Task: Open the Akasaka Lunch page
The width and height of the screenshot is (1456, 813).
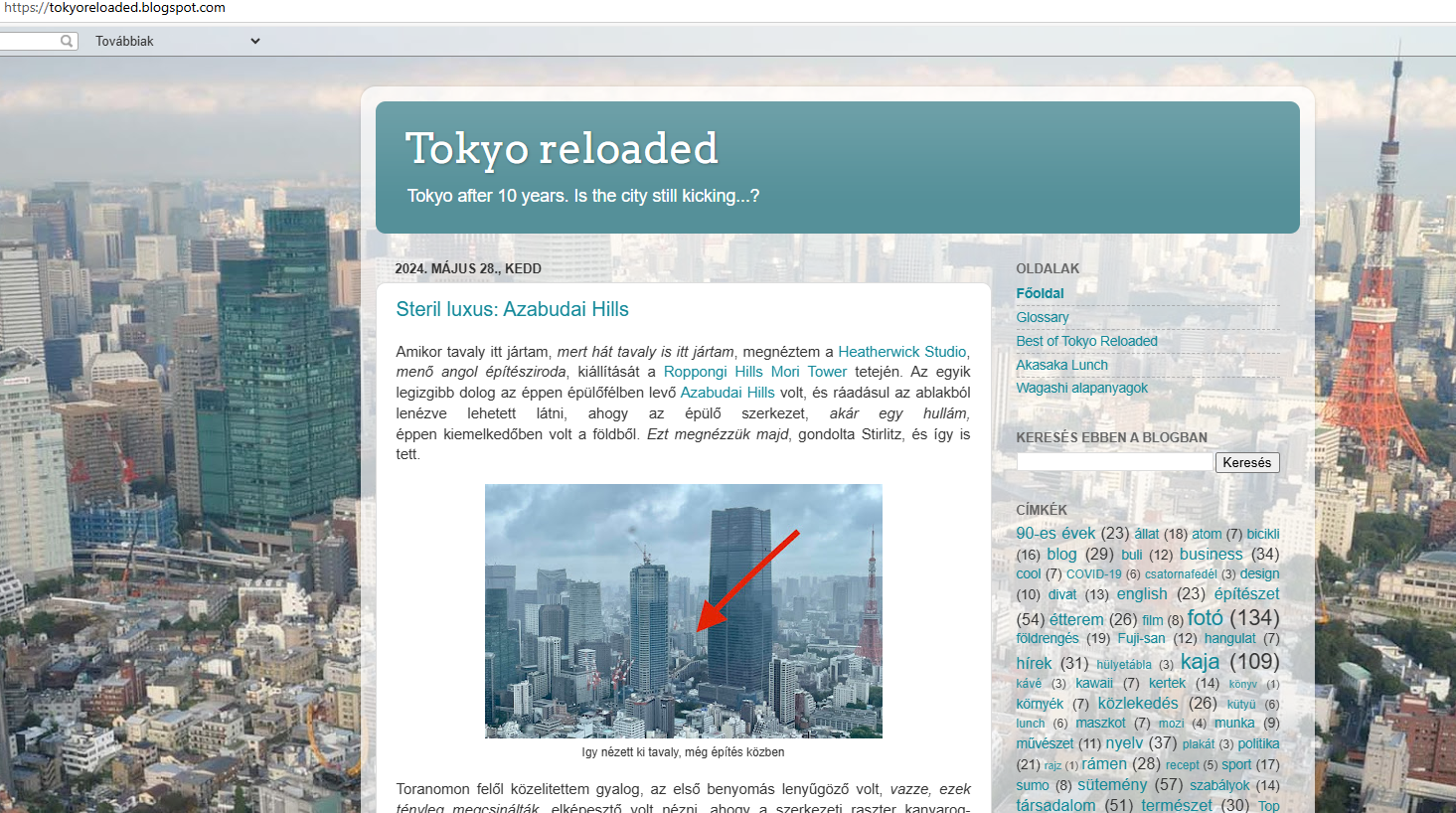Action: pyautogui.click(x=1061, y=365)
